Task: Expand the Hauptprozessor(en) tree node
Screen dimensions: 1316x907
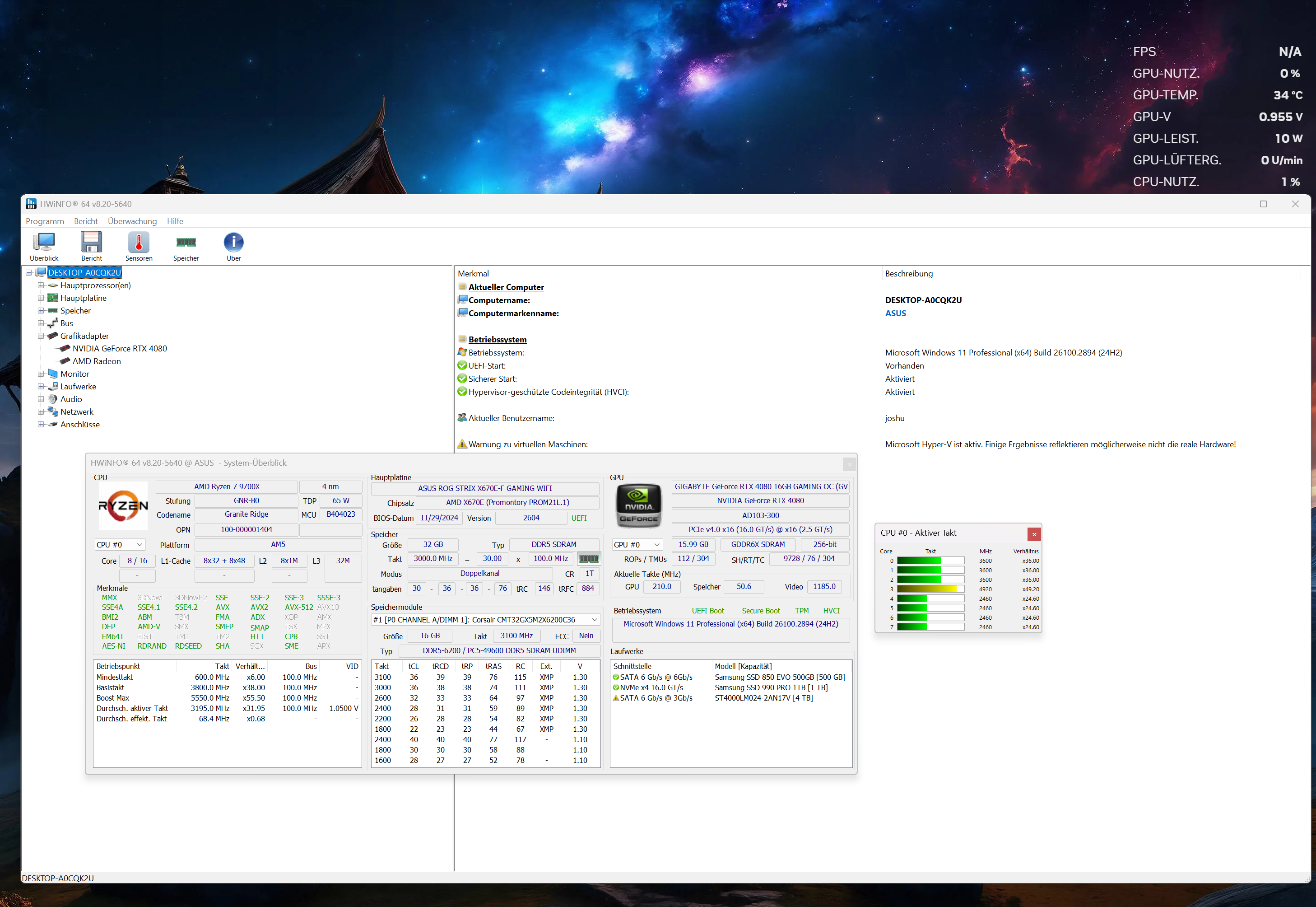Action: tap(41, 286)
